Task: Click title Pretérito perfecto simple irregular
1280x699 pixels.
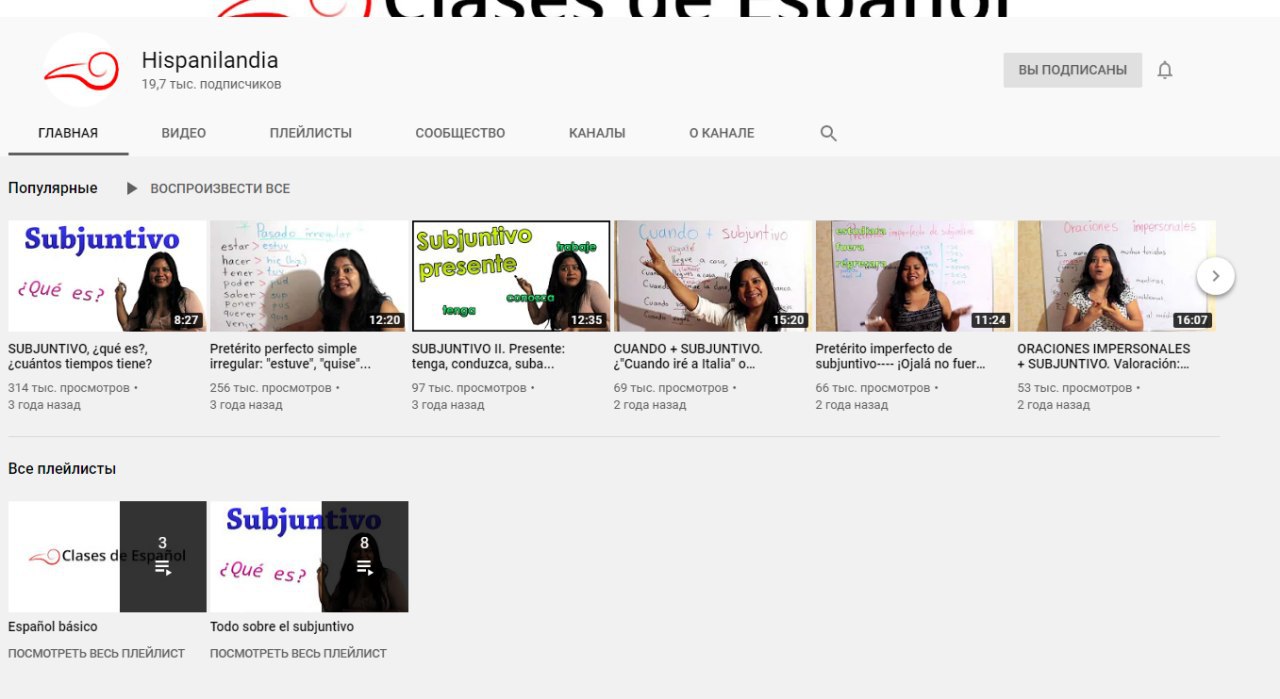Action: 292,356
